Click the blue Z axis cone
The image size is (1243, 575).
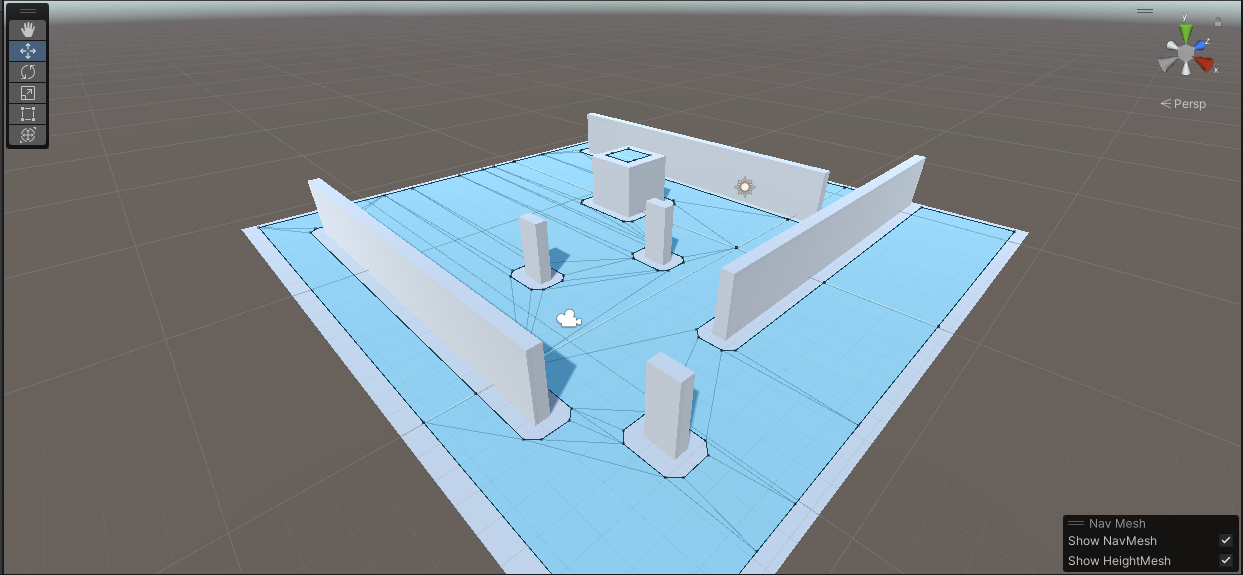click(1201, 43)
